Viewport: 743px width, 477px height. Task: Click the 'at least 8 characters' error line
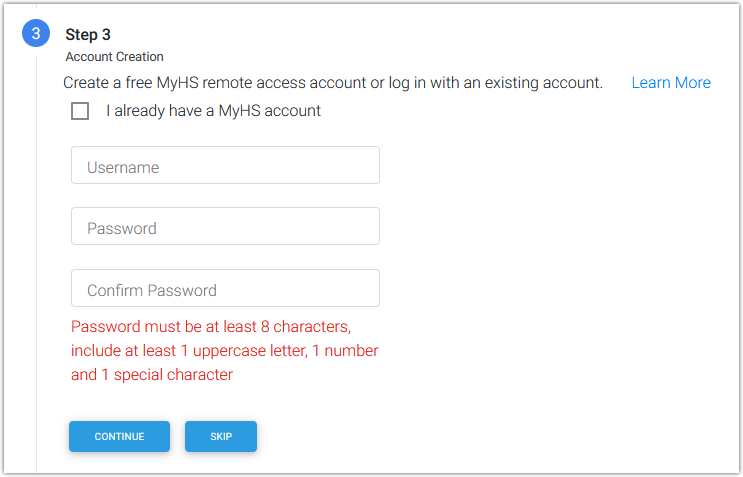[x=211, y=327]
